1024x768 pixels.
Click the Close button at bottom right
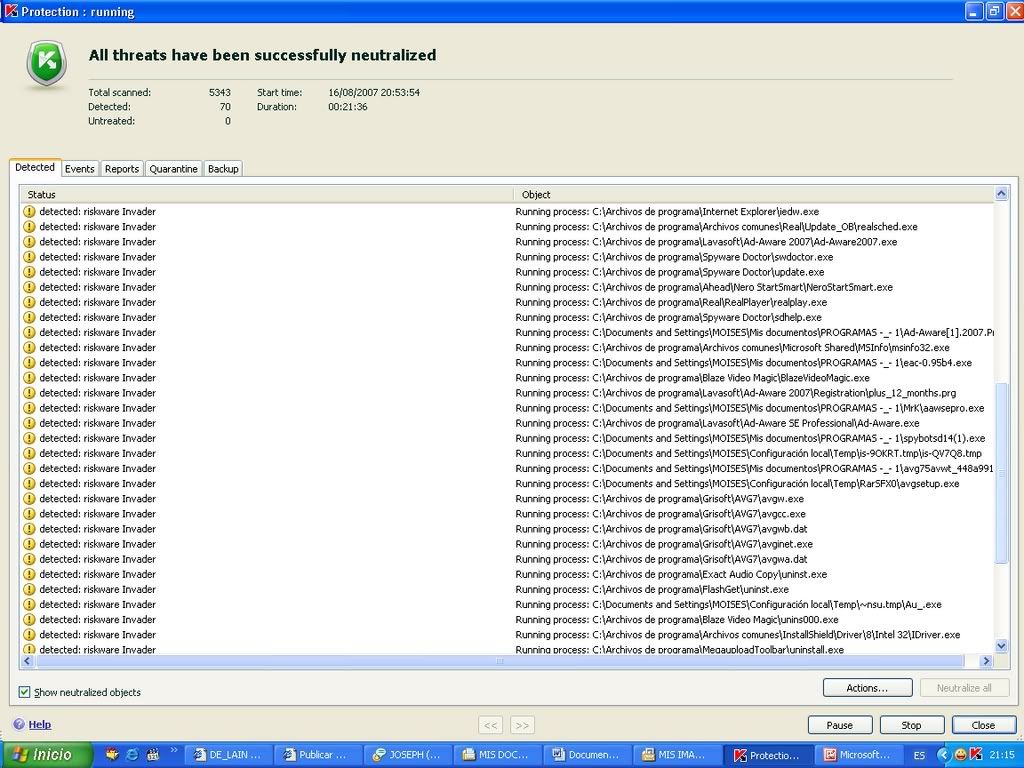984,725
